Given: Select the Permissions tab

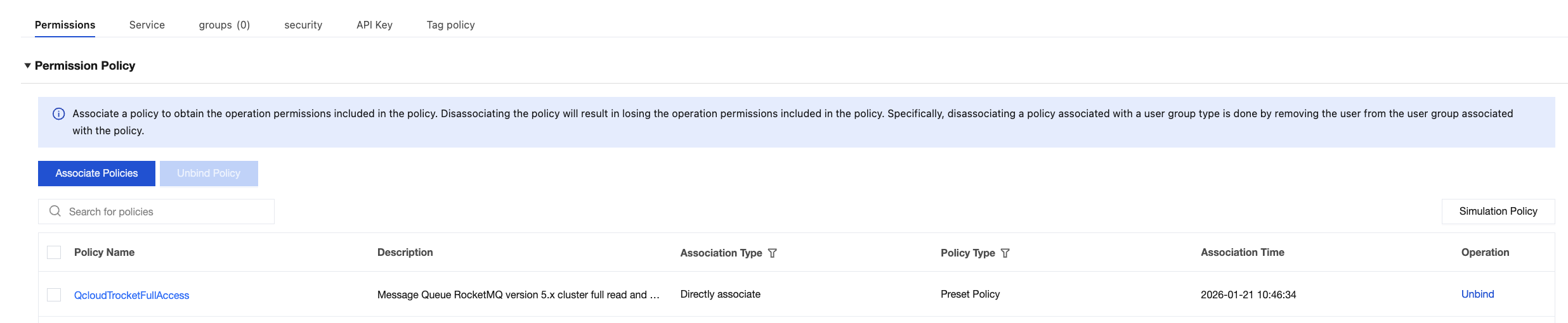Looking at the screenshot, I should click(x=65, y=25).
